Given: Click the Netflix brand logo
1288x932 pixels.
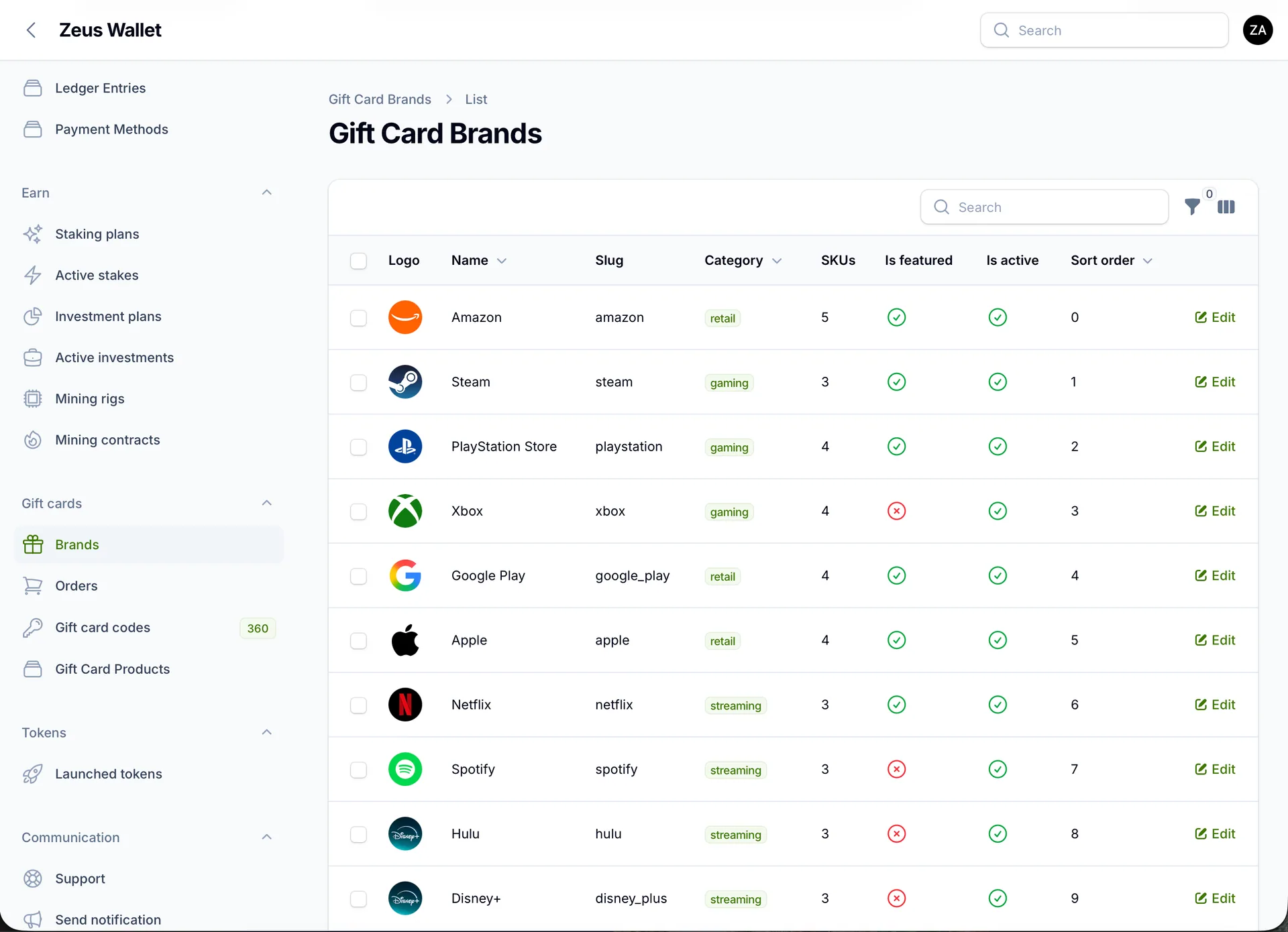Looking at the screenshot, I should (x=405, y=705).
